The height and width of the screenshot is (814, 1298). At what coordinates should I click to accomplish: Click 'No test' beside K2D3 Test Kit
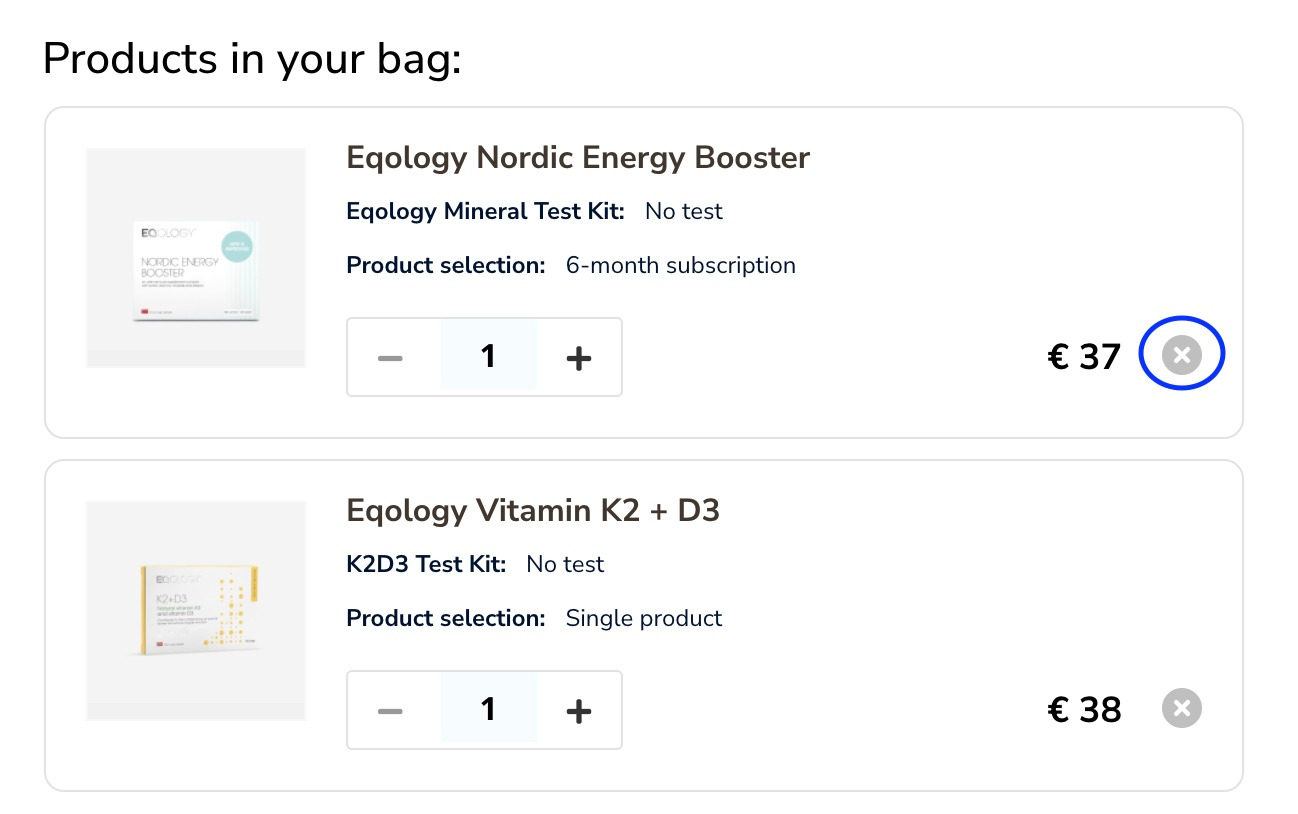tap(565, 565)
